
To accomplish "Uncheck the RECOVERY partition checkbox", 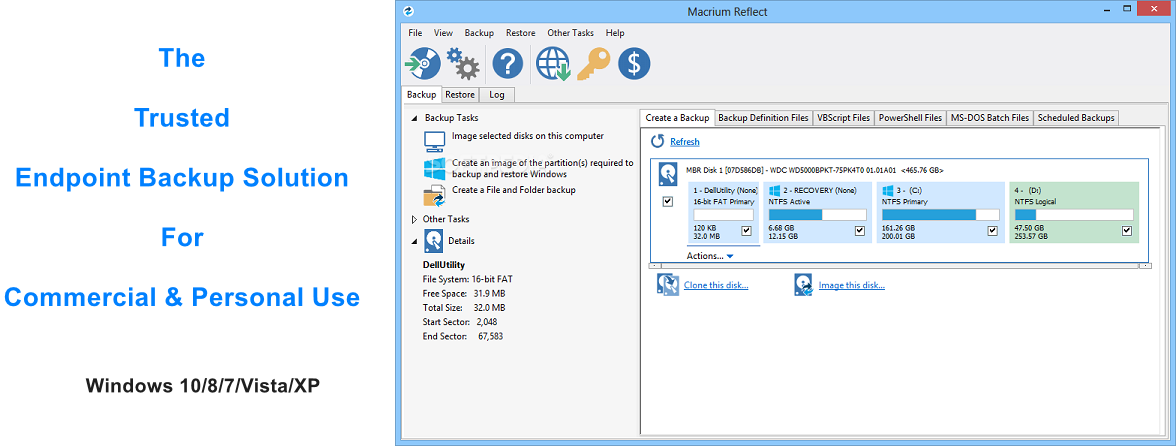I will point(860,231).
